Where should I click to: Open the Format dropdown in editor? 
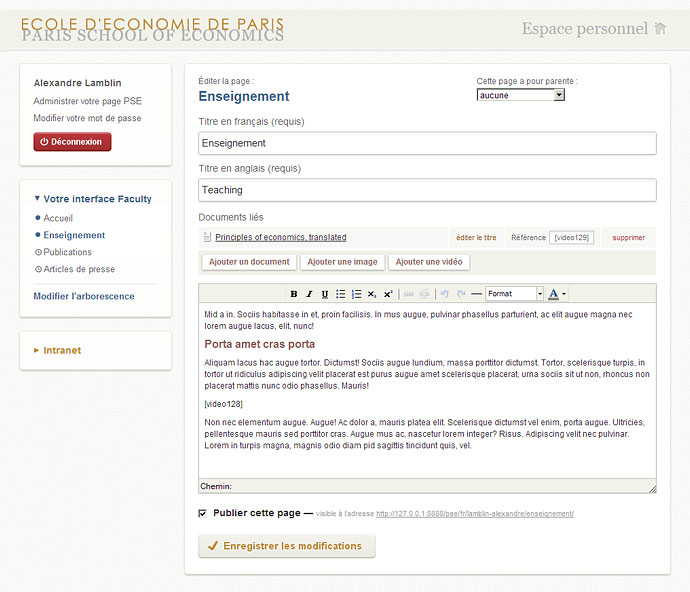[x=514, y=294]
